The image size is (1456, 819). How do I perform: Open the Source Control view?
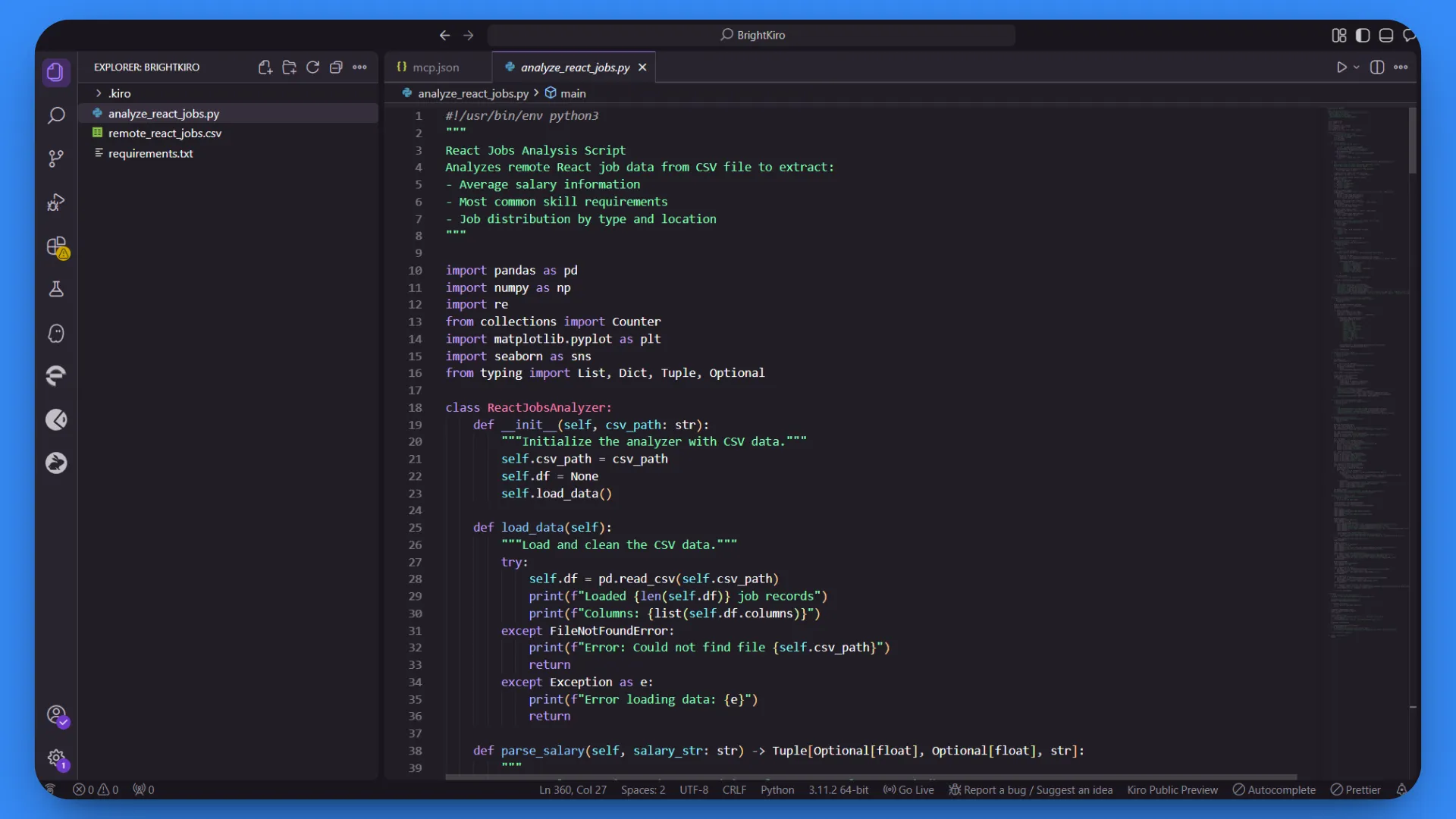coord(56,158)
